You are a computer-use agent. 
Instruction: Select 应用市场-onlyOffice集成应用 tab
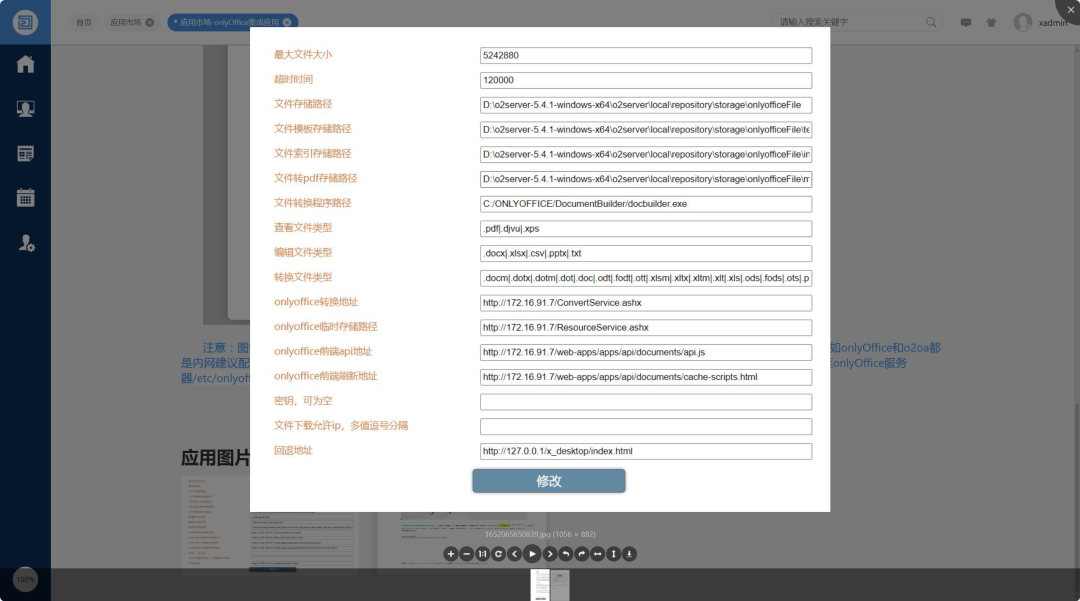(229, 22)
